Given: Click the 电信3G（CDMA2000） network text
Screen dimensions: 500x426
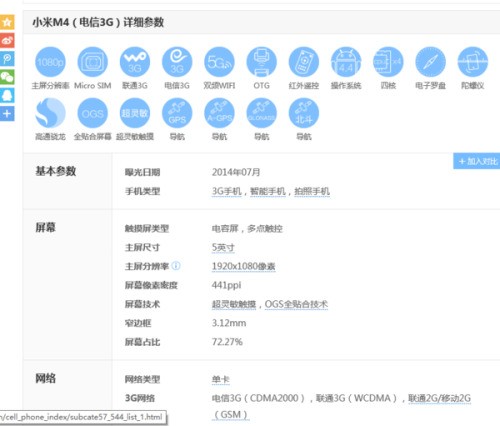Looking at the screenshot, I should (x=258, y=398).
